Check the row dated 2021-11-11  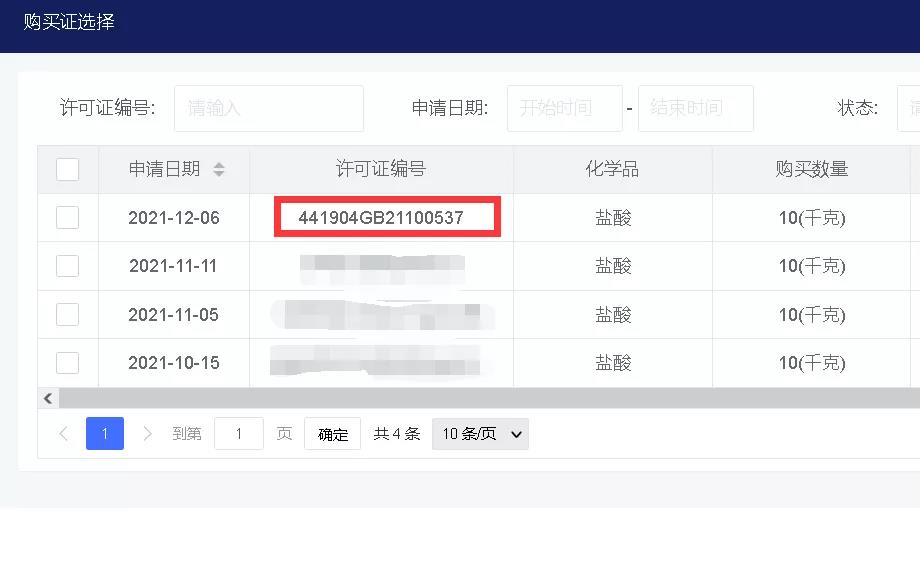click(67, 266)
